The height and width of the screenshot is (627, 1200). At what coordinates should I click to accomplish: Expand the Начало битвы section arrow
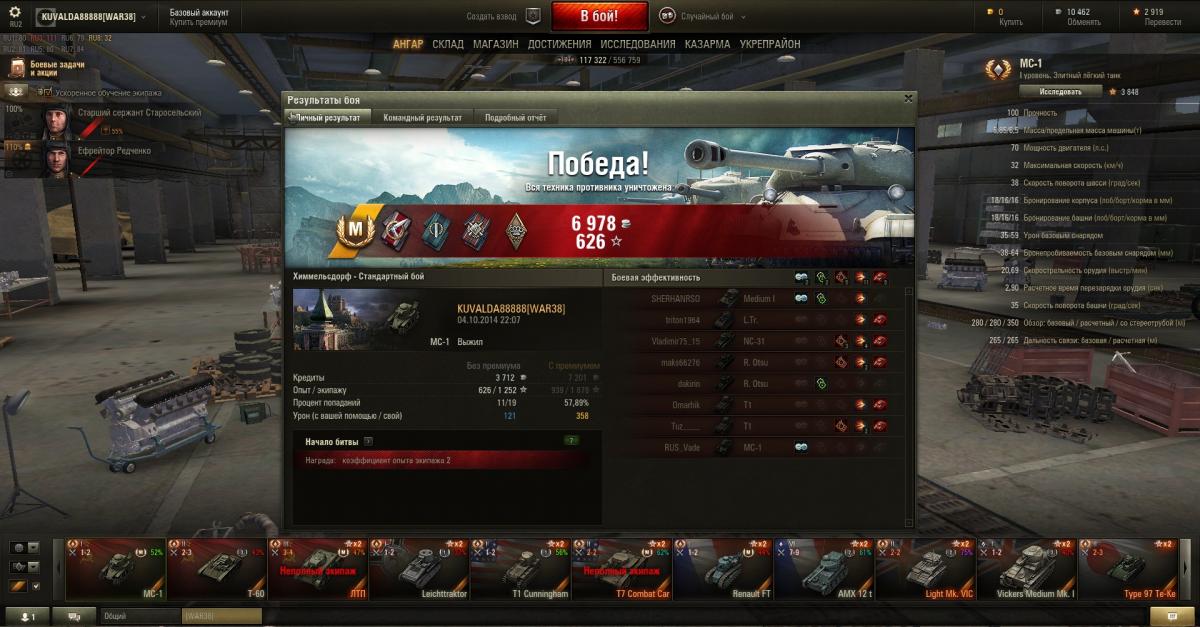(x=368, y=440)
